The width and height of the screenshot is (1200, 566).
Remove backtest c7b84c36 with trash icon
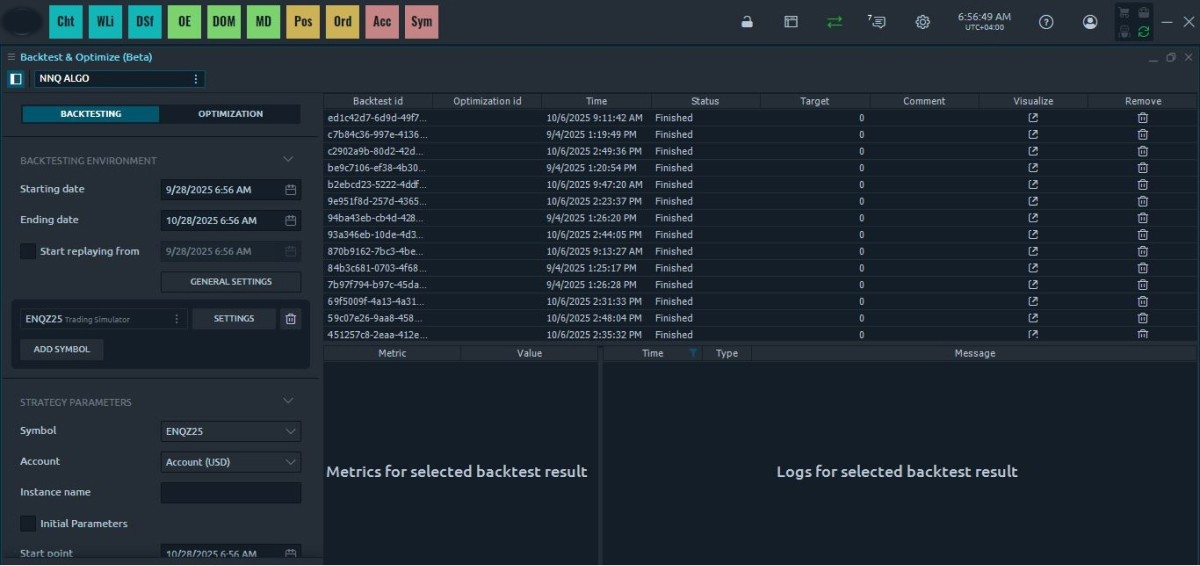point(1142,135)
